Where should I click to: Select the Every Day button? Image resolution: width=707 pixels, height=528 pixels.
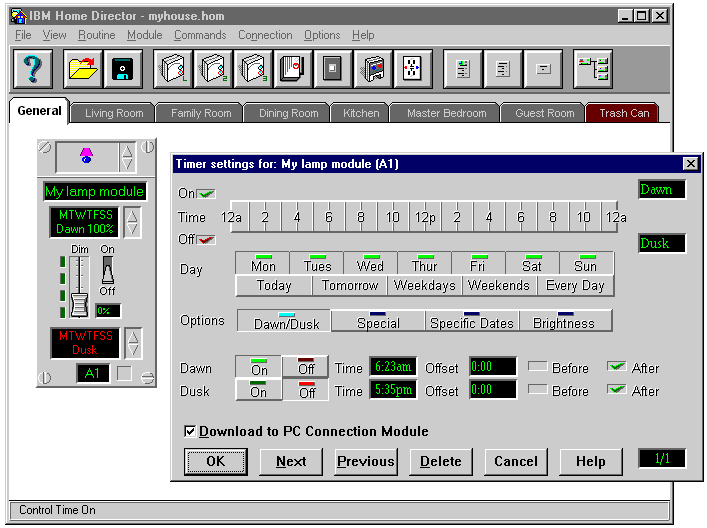point(575,285)
